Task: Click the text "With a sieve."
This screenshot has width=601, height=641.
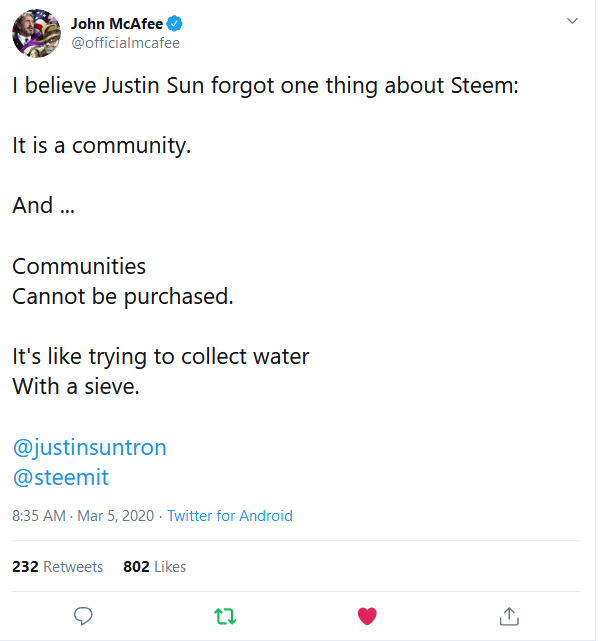Action: click(x=75, y=386)
